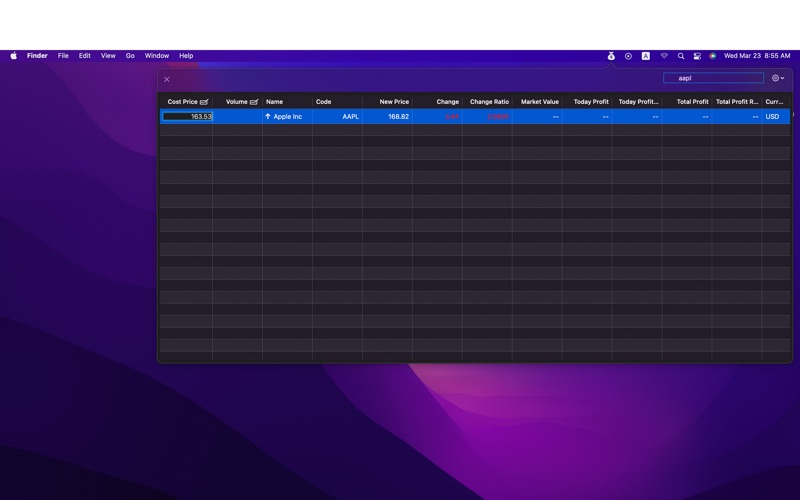Open Control Center icon
Screen dimensions: 800x500
[697, 56]
